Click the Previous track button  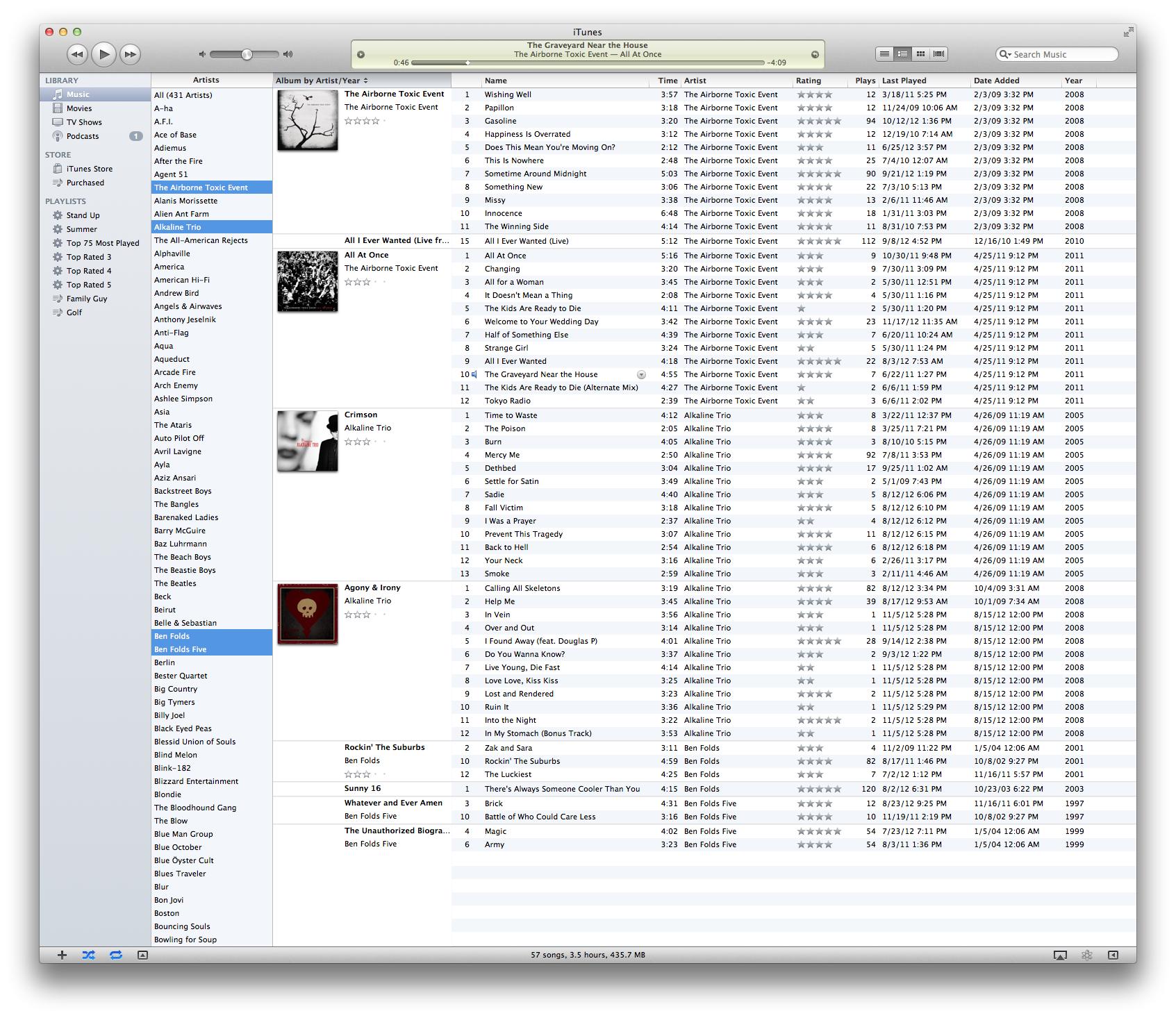[77, 54]
